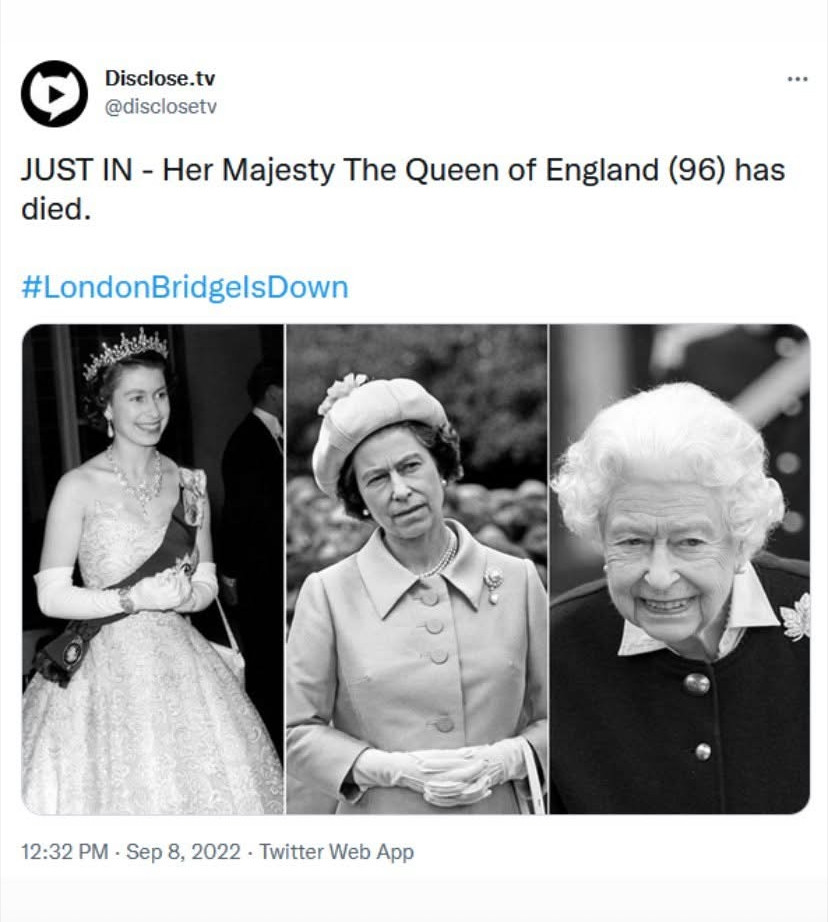Click the Sep 8, 2022 date

[183, 852]
